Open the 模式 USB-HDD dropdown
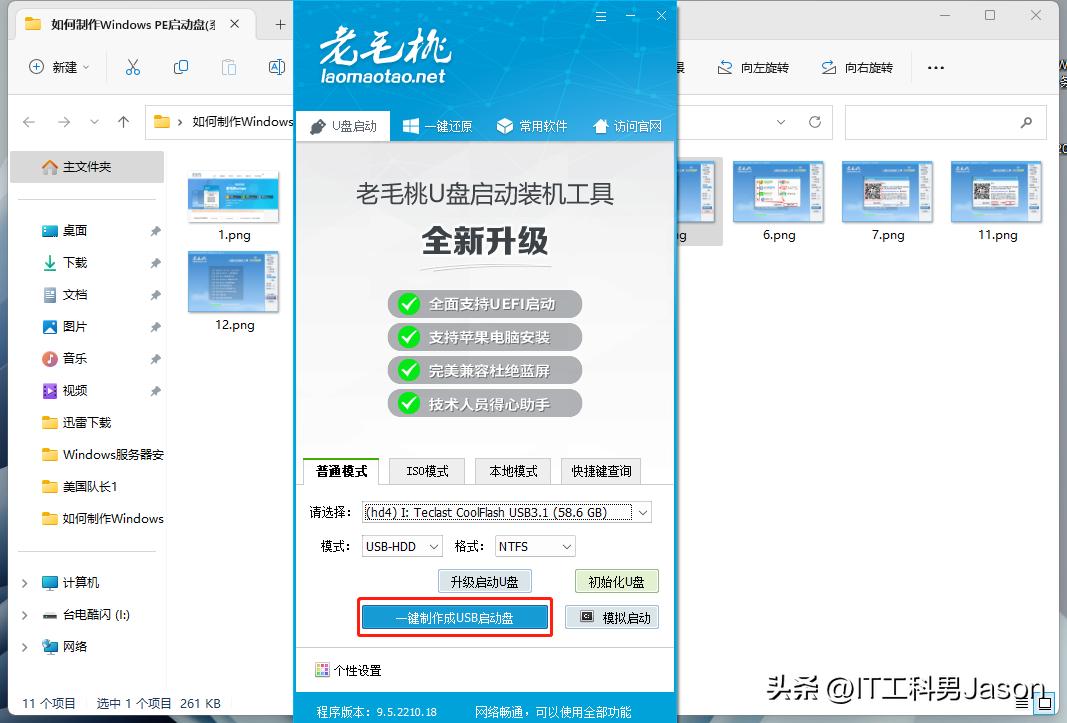 tap(434, 546)
